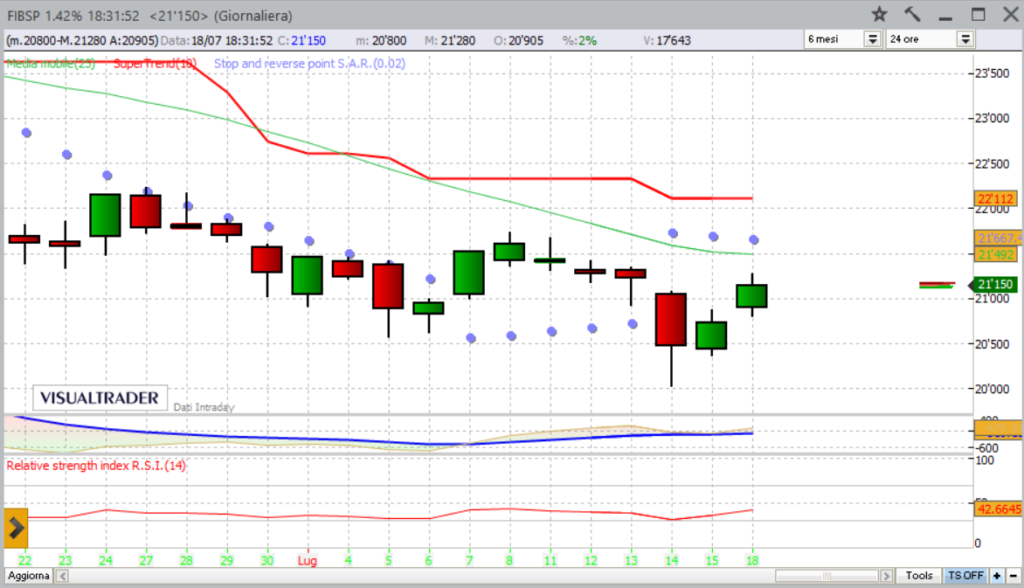Toggle the TS OFF switch
Screen dimensions: 1024x588
tap(966, 575)
